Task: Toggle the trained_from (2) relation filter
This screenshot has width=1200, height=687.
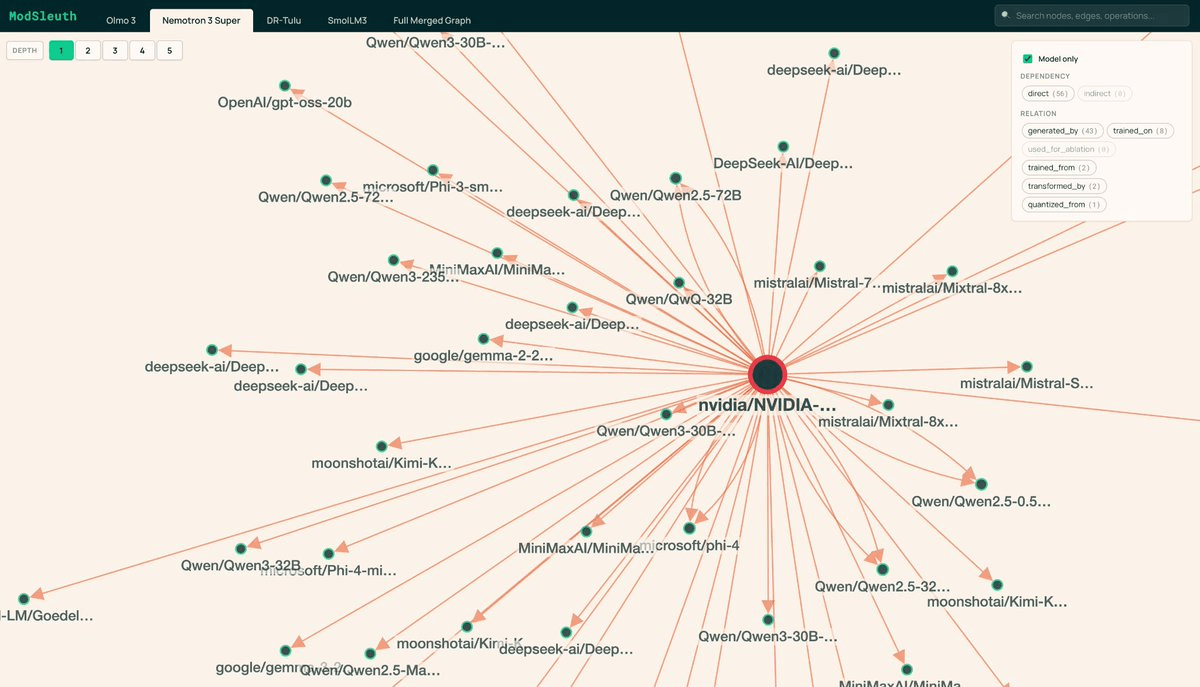Action: click(1058, 168)
